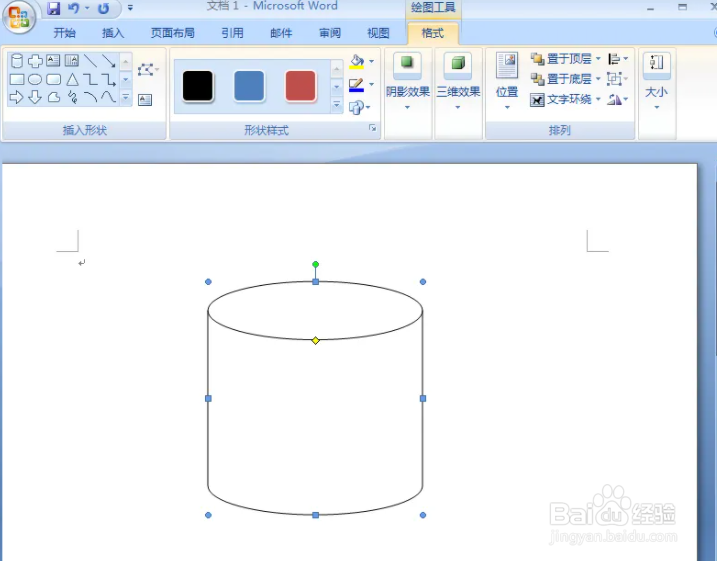The width and height of the screenshot is (717, 561).
Task: Undo the last action
Action: pos(73,8)
